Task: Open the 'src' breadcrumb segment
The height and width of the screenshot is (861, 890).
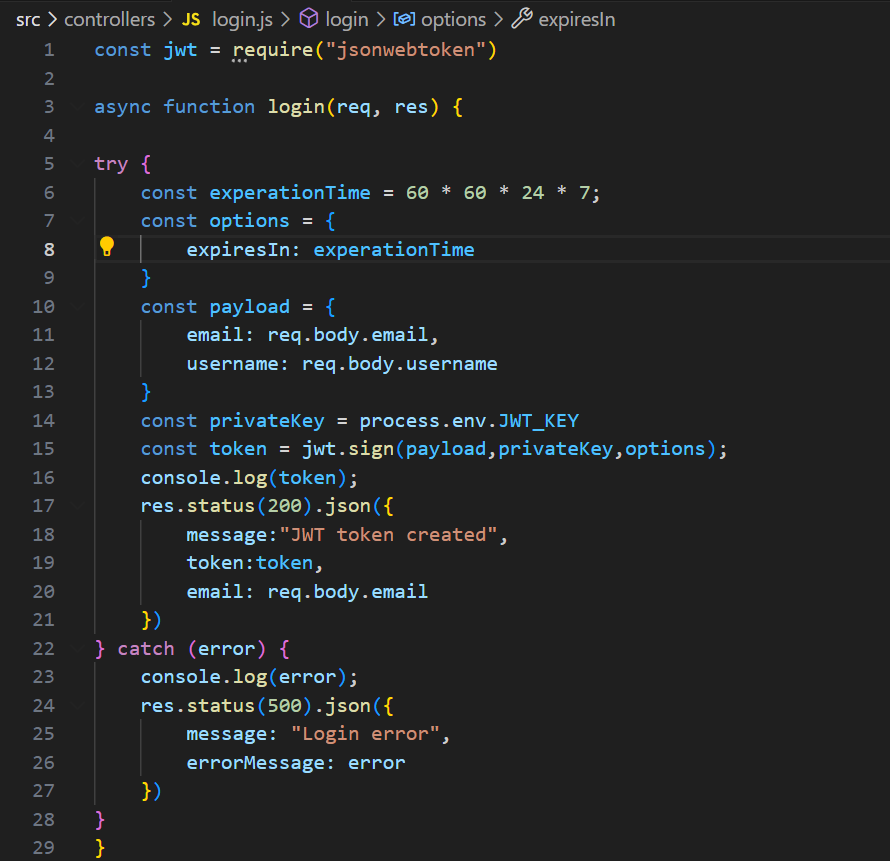Action: pyautogui.click(x=28, y=20)
